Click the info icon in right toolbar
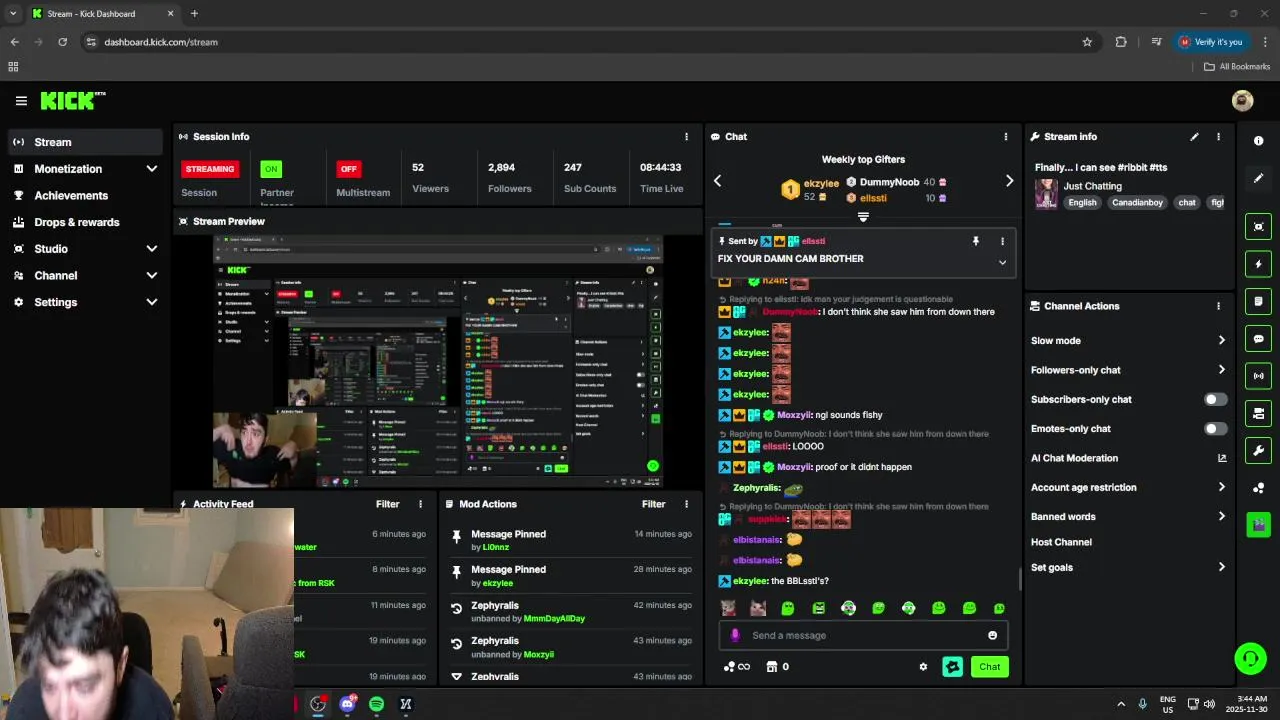The width and height of the screenshot is (1280, 720). coord(1259,141)
